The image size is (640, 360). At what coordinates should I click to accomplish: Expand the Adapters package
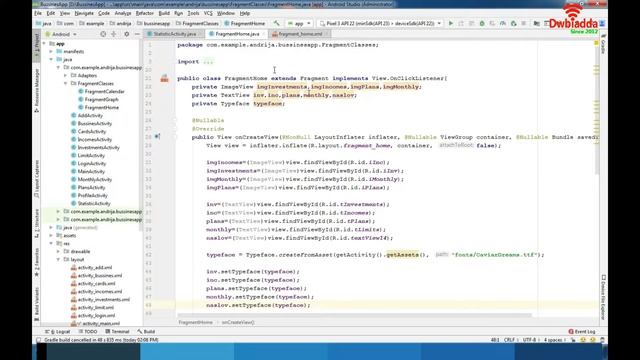coord(65,76)
